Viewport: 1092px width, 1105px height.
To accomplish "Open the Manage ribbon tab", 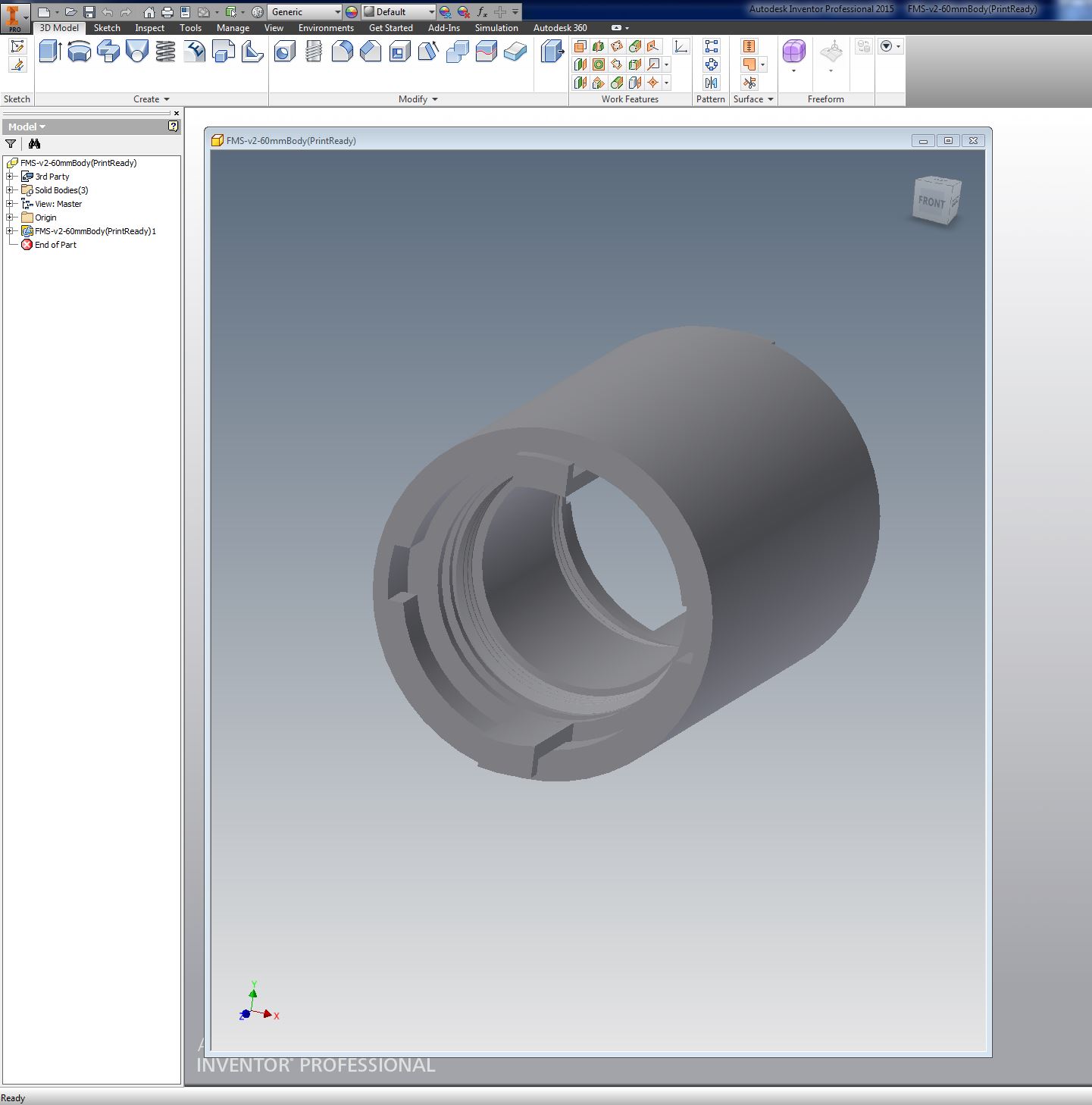I will pos(233,28).
